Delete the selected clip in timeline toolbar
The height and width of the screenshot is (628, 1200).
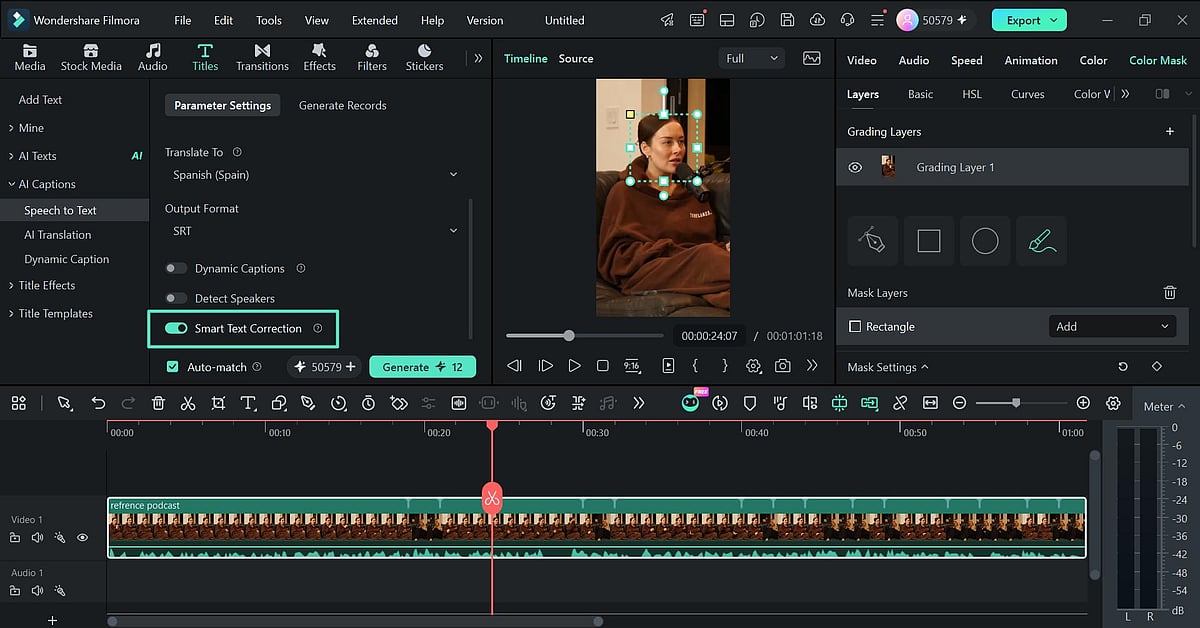(158, 403)
